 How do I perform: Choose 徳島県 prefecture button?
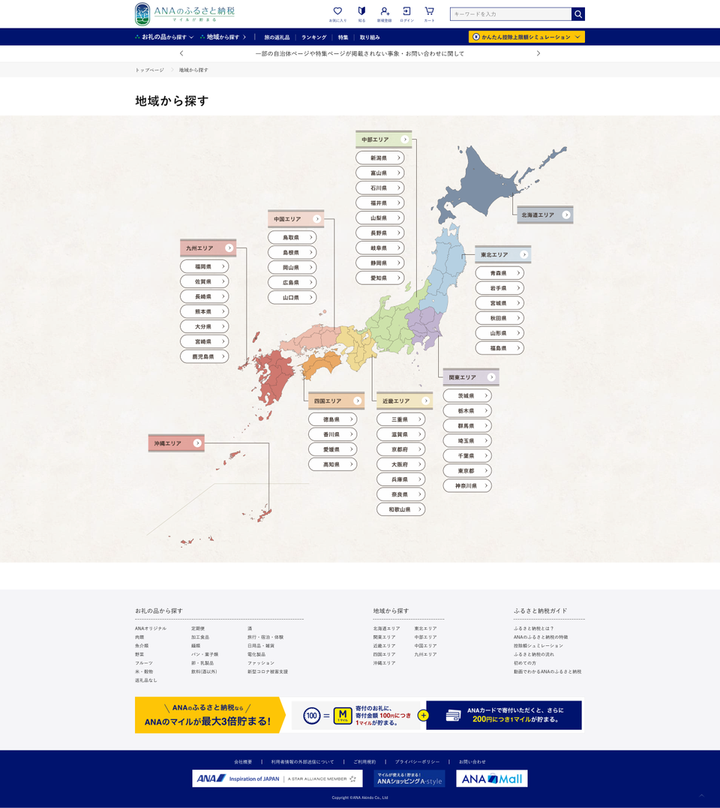333,419
